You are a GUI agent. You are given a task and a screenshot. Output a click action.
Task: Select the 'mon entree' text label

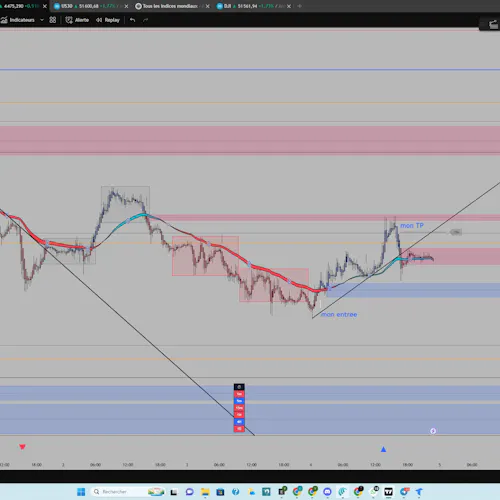[339, 314]
